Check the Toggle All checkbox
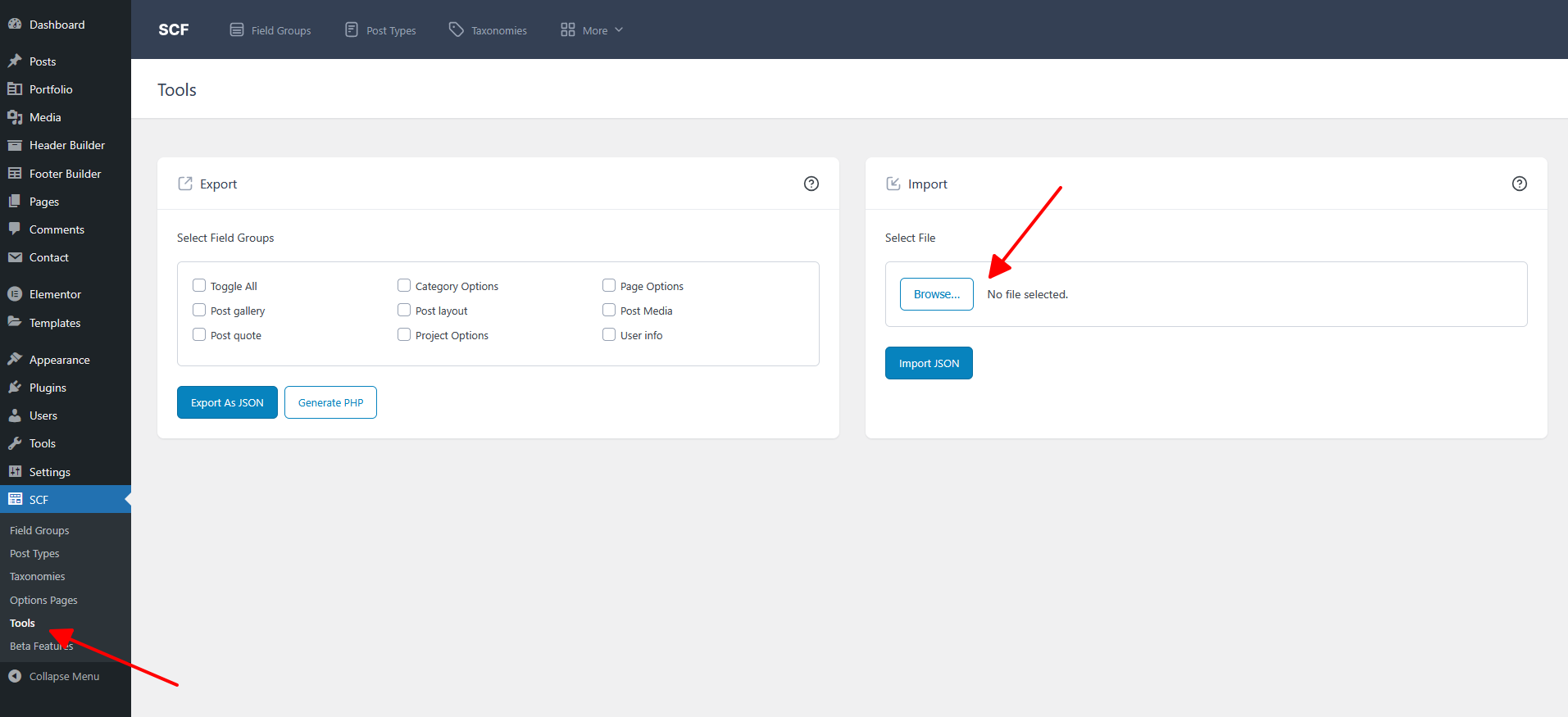The height and width of the screenshot is (717, 1568). [x=199, y=286]
